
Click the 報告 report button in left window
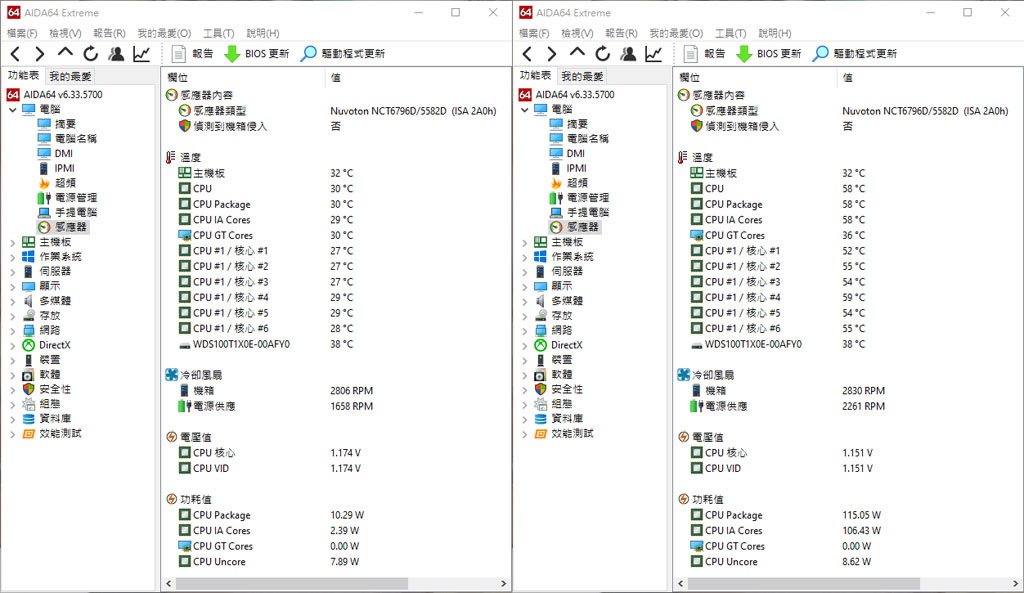(x=193, y=54)
